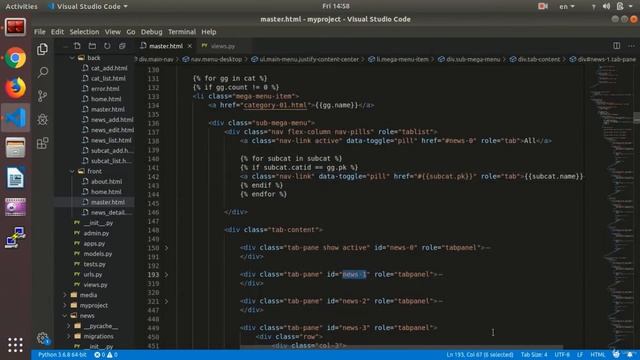Unfold code at line 150
Image resolution: width=640 pixels, height=360 pixels.
click(x=166, y=248)
